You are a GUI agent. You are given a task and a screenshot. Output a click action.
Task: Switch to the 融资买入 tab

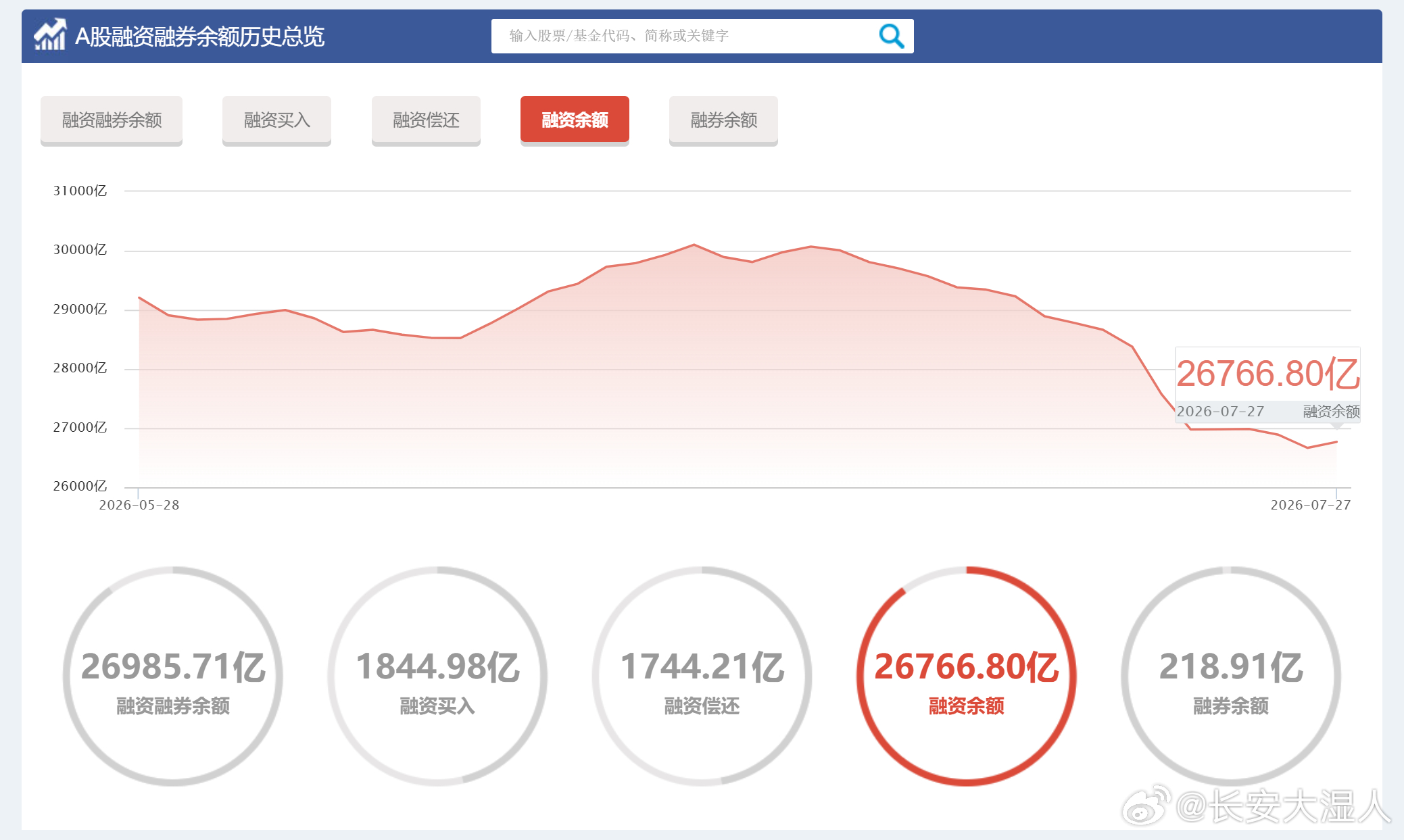276,120
